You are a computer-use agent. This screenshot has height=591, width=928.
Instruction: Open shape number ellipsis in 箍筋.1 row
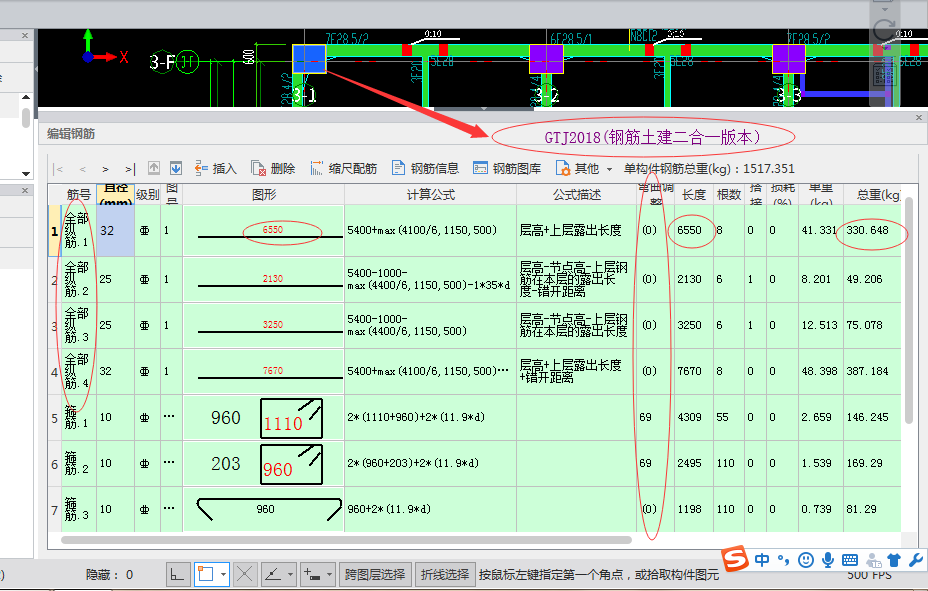169,416
